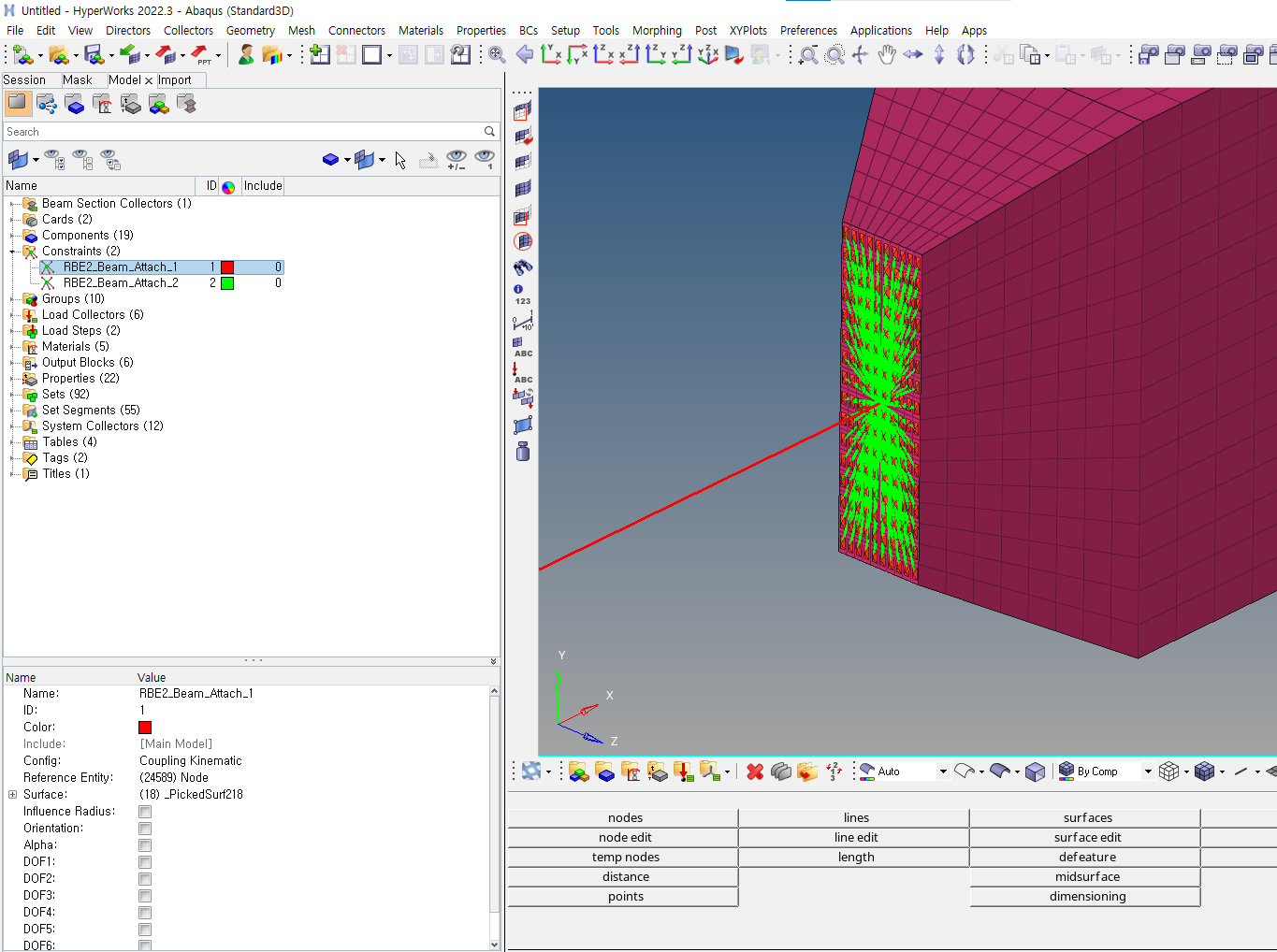Switch to the Mask tab
This screenshot has width=1277, height=952.
pyautogui.click(x=82, y=79)
